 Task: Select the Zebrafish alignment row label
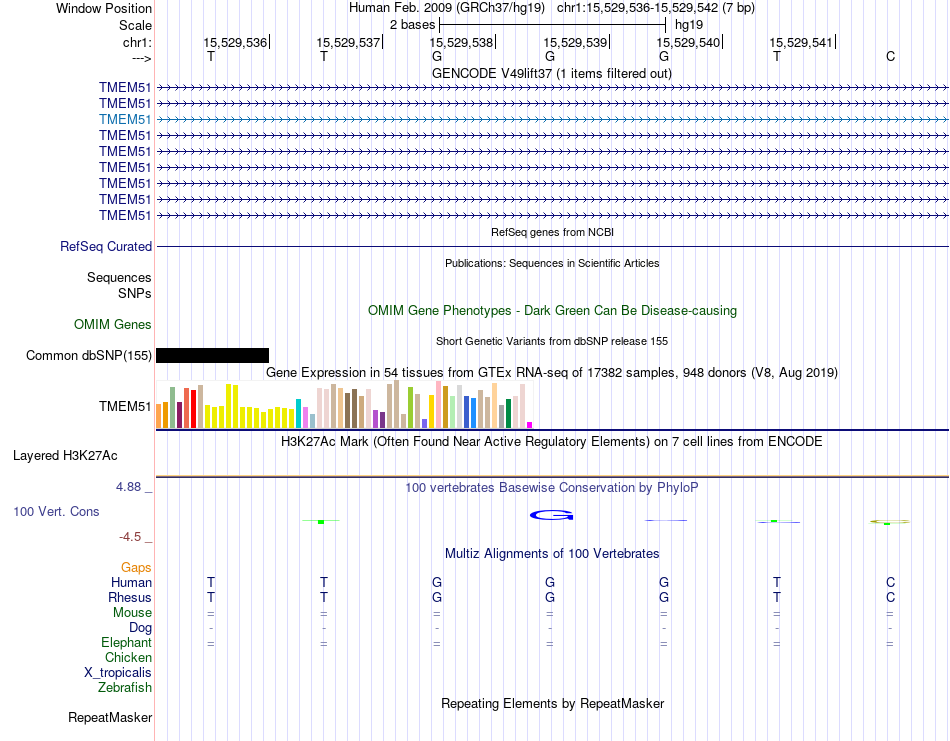coord(125,688)
